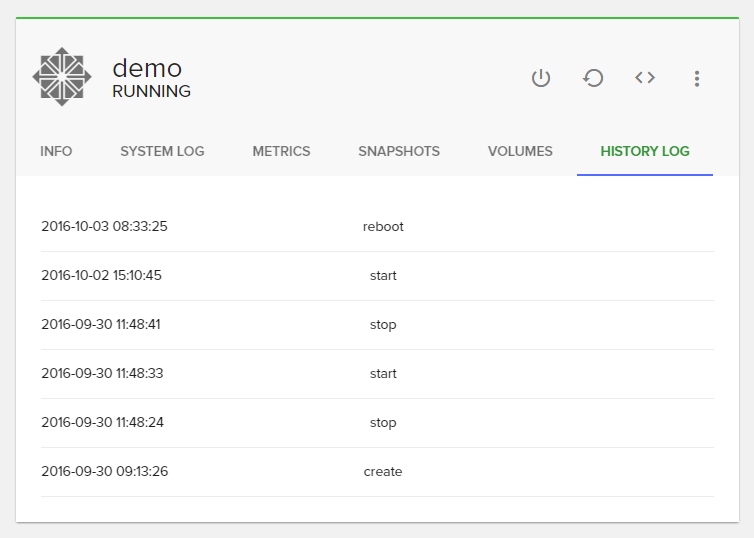Reboot the instance with the restart icon
This screenshot has height=538, width=754.
point(593,78)
